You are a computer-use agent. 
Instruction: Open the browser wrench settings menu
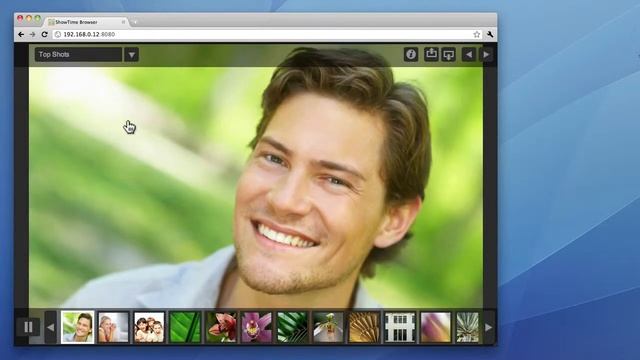click(490, 35)
